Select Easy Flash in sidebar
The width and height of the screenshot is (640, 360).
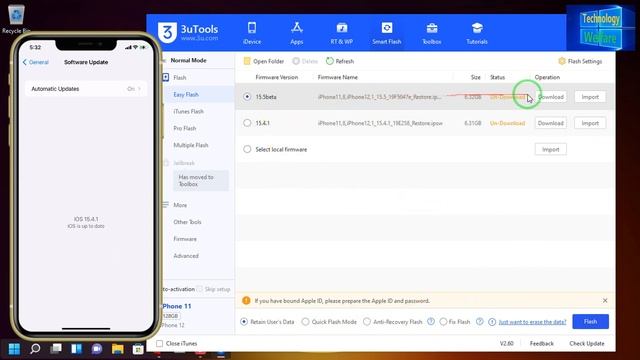click(186, 94)
